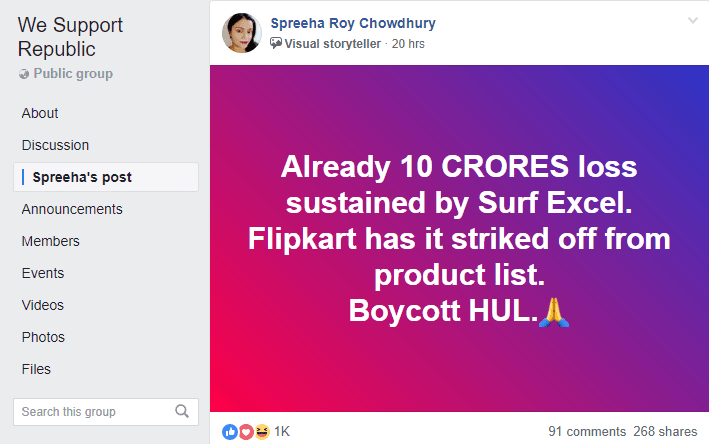Image resolution: width=709 pixels, height=444 pixels.
Task: Click the Public group globe icon
Action: [x=24, y=74]
